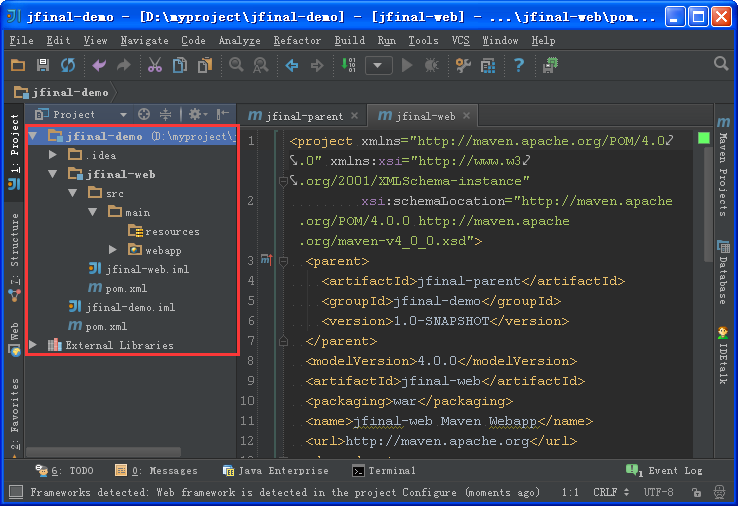
Task: Click the Debug bug icon
Action: [x=431, y=65]
